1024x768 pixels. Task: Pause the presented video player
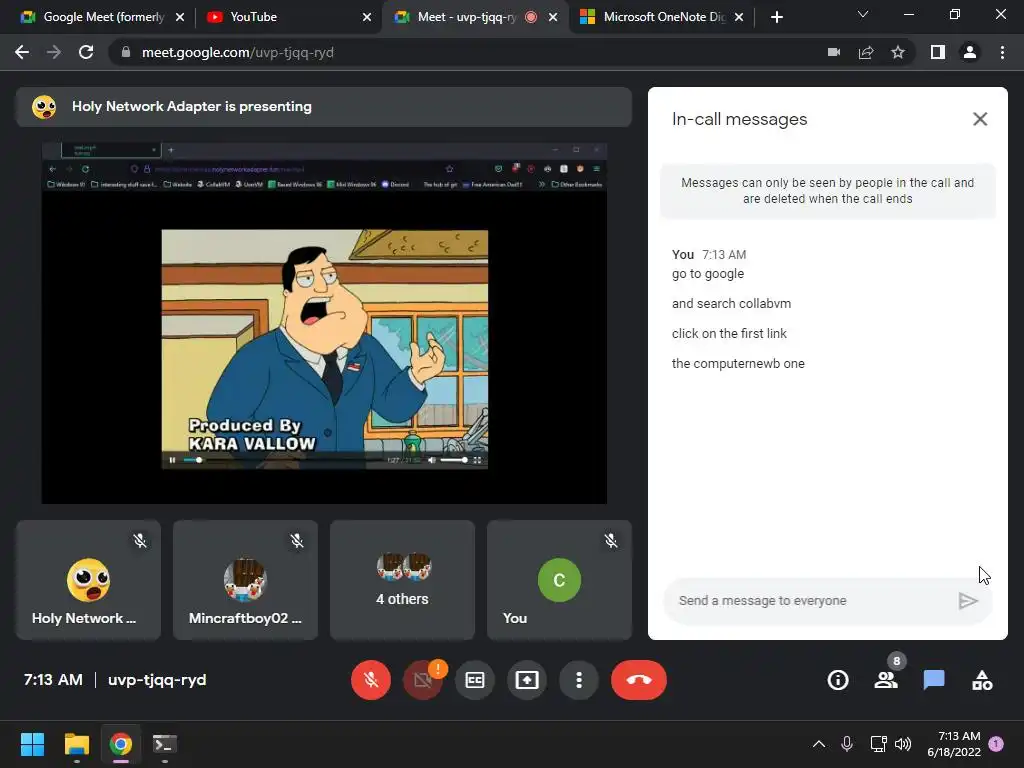[172, 460]
